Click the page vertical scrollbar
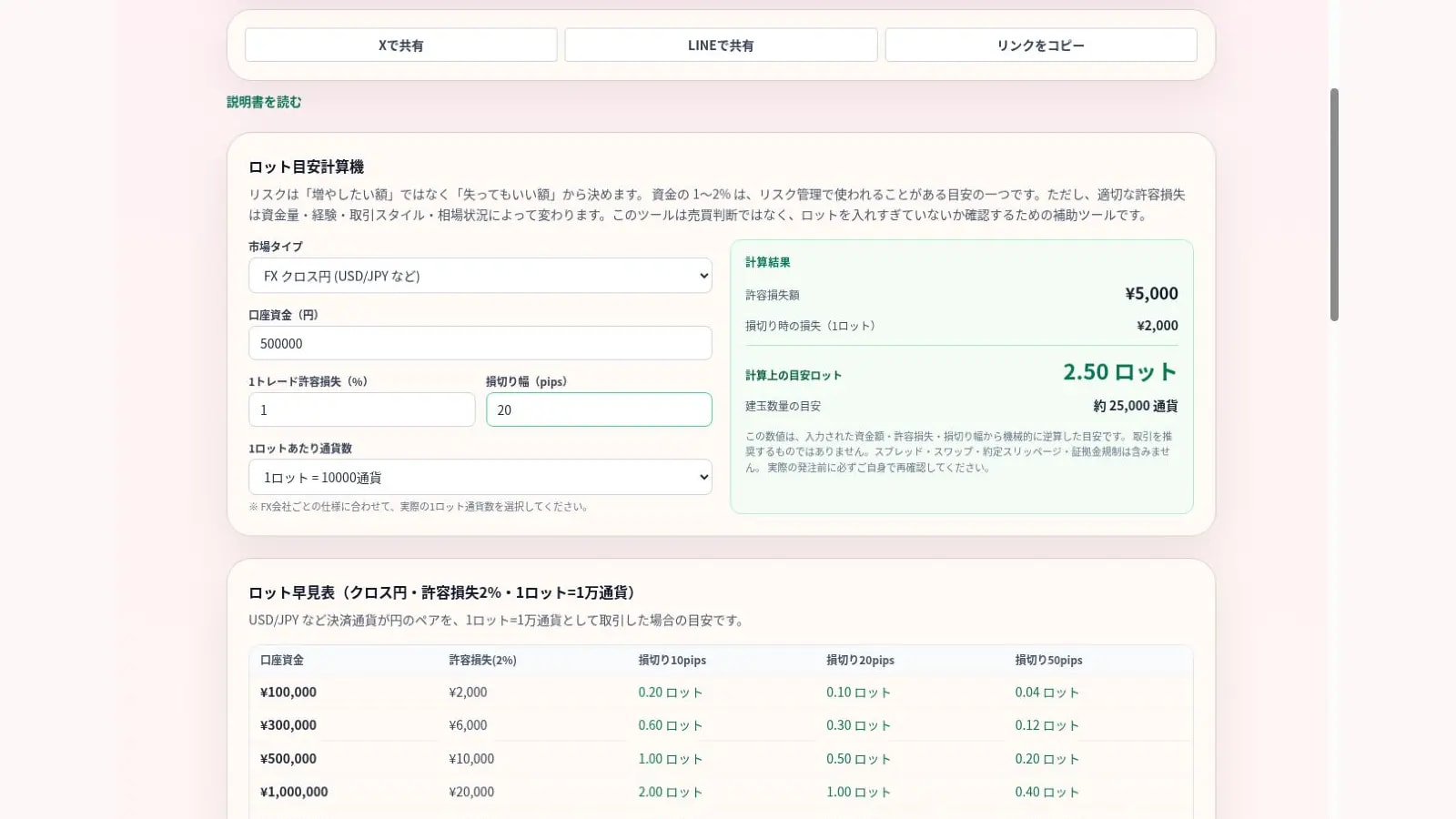Screen dimensions: 1456x819 pyautogui.click(x=1334, y=205)
